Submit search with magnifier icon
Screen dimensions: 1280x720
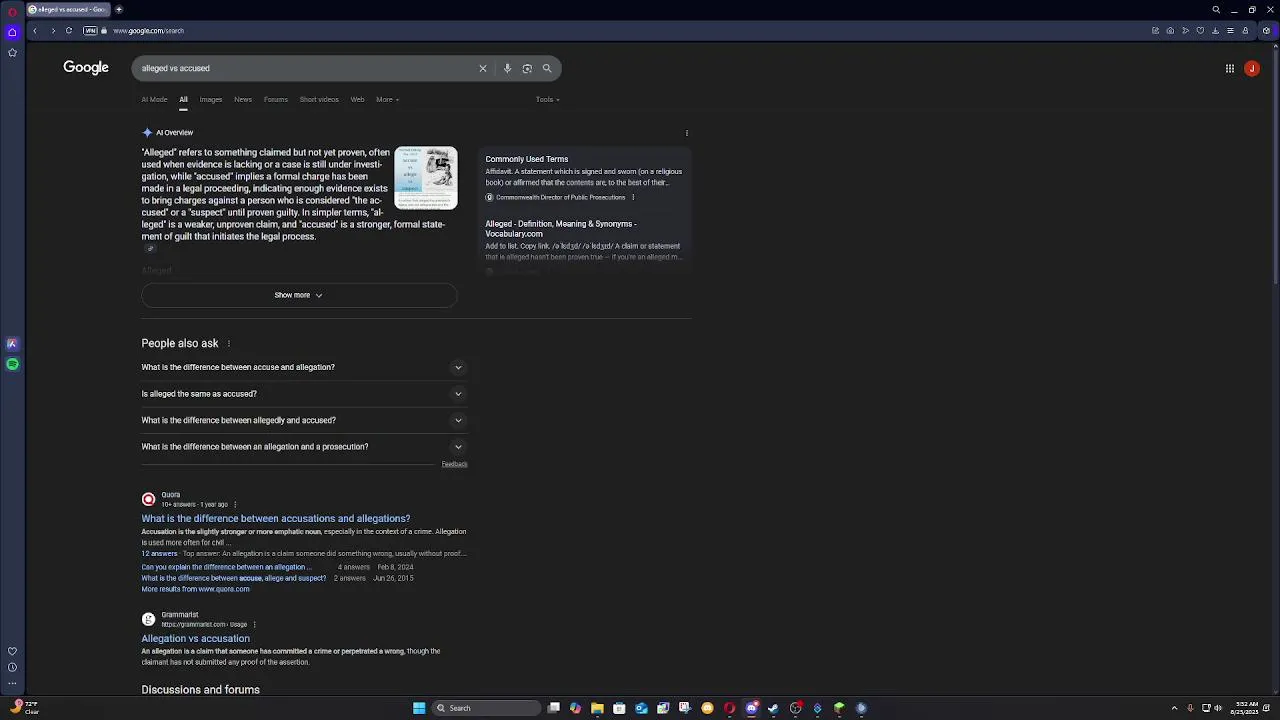(547, 68)
